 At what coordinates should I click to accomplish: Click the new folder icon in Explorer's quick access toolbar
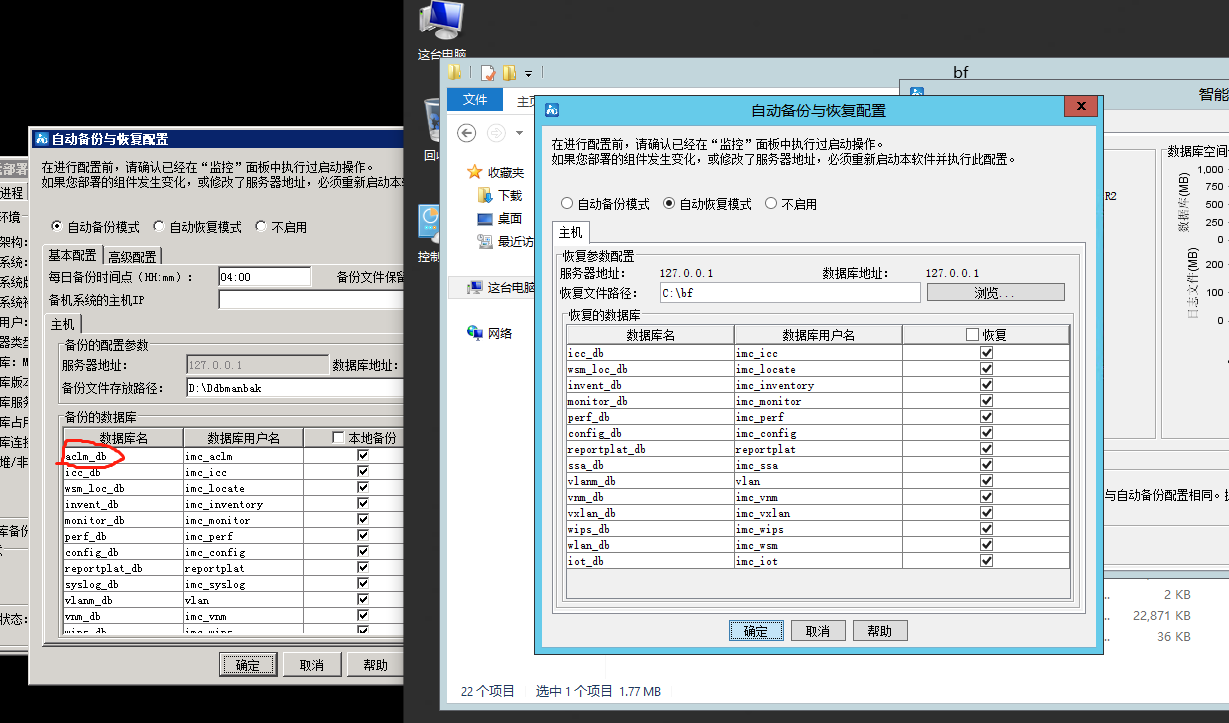509,73
